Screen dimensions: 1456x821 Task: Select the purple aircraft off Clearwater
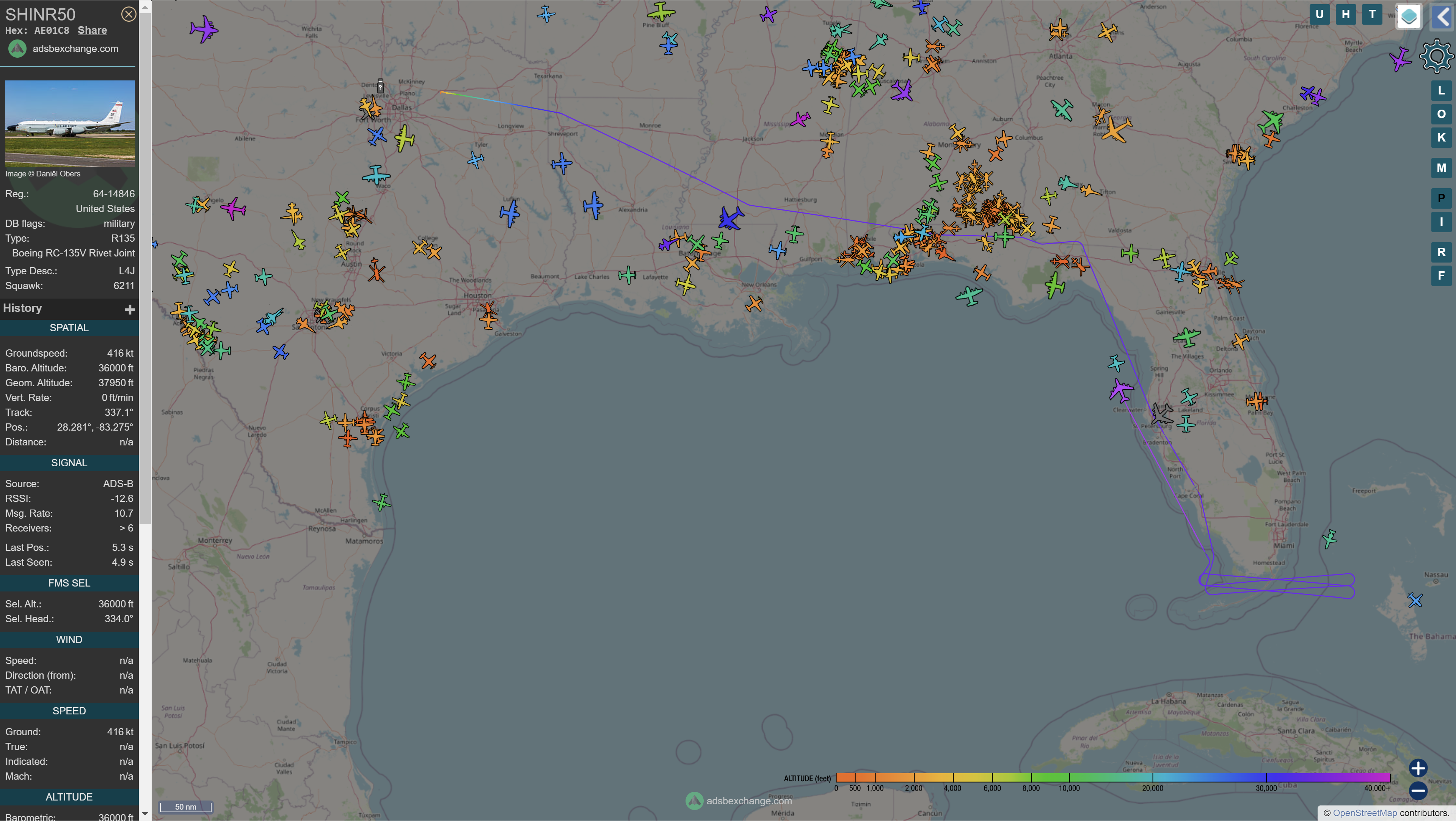pyautogui.click(x=1121, y=390)
